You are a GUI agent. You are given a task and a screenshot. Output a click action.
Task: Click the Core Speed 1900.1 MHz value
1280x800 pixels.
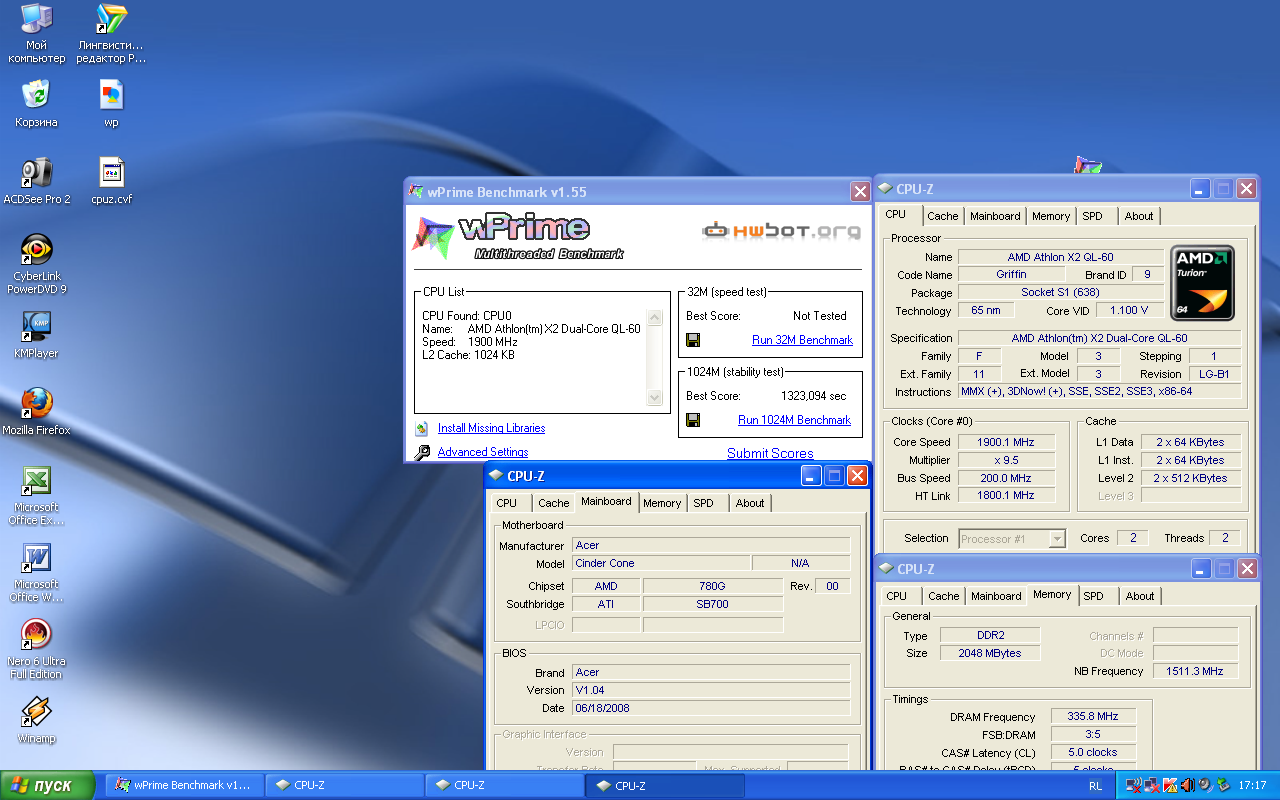pos(1006,442)
